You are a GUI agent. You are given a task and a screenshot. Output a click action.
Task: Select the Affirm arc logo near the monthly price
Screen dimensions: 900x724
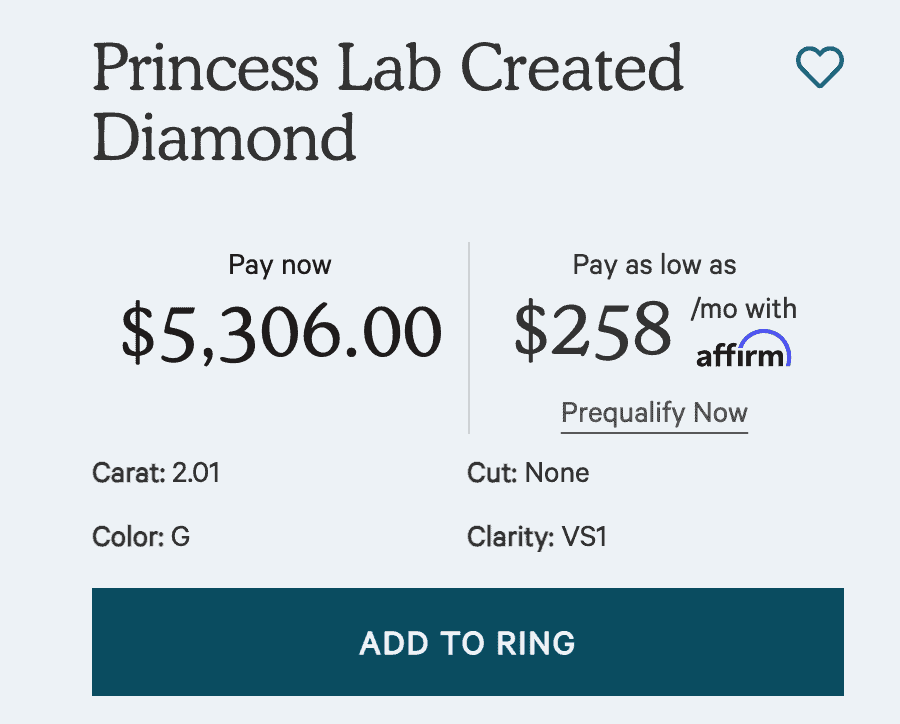pos(741,350)
